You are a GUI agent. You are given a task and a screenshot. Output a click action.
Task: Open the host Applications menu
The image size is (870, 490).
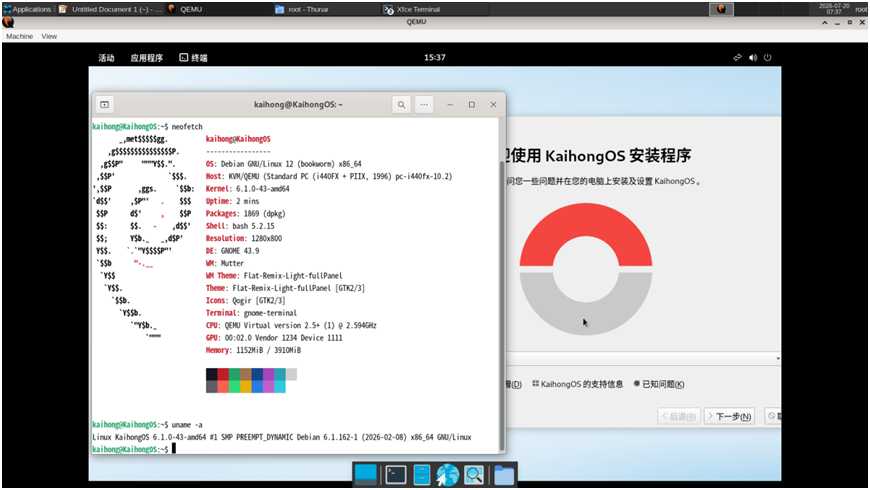point(27,9)
